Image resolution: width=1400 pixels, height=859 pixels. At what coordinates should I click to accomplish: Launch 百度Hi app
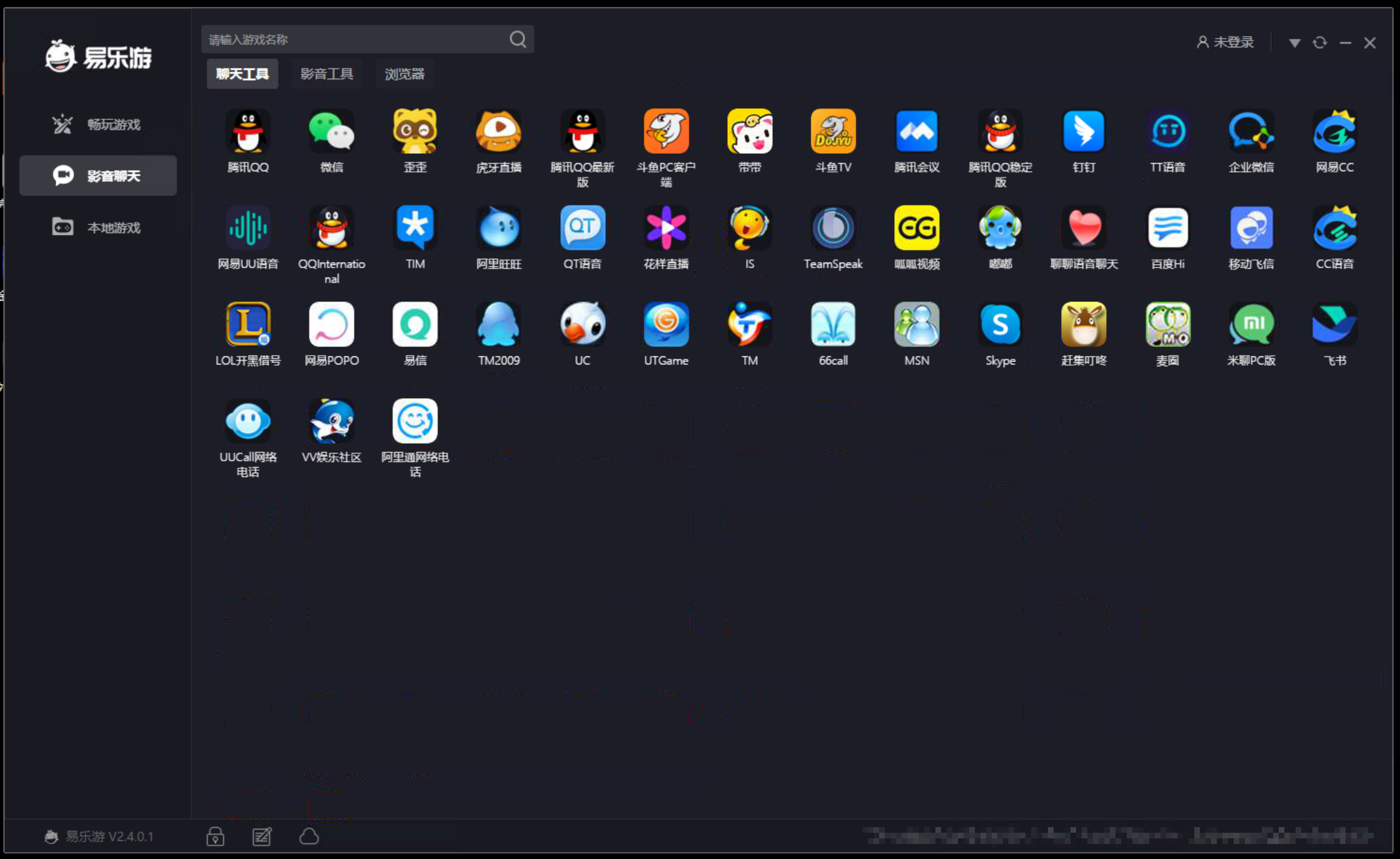pos(1167,228)
